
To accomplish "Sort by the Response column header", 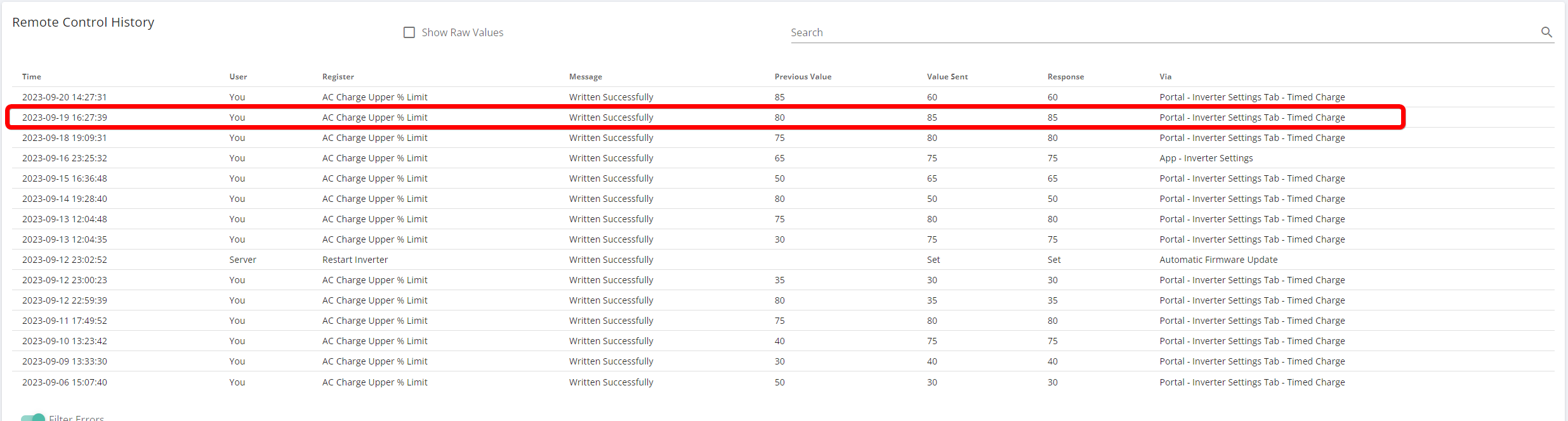I will point(1065,77).
